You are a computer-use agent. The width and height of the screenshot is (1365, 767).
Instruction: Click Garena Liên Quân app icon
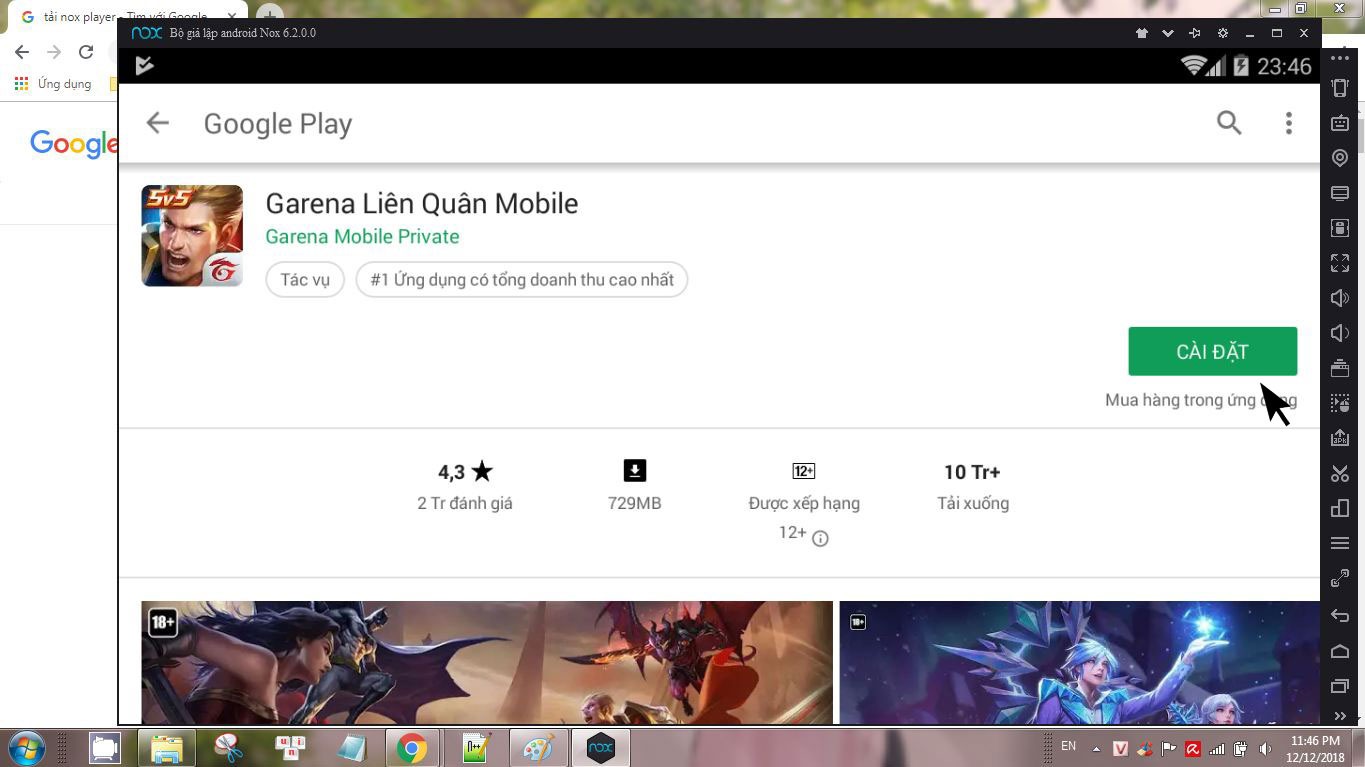pos(192,236)
